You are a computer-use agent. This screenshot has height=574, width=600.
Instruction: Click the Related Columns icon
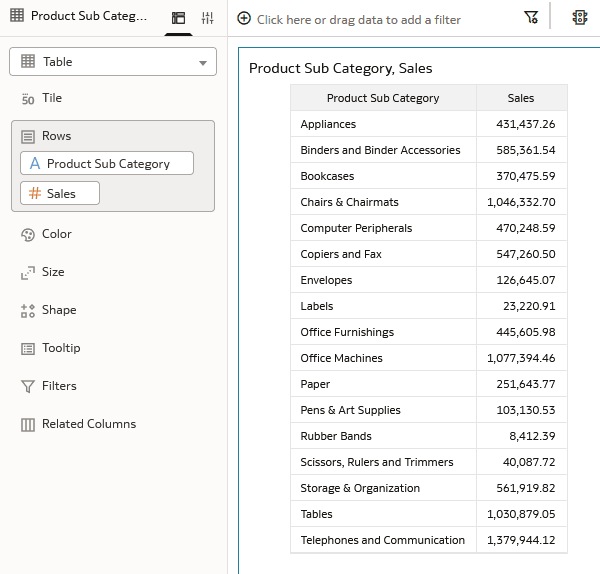click(x=28, y=424)
